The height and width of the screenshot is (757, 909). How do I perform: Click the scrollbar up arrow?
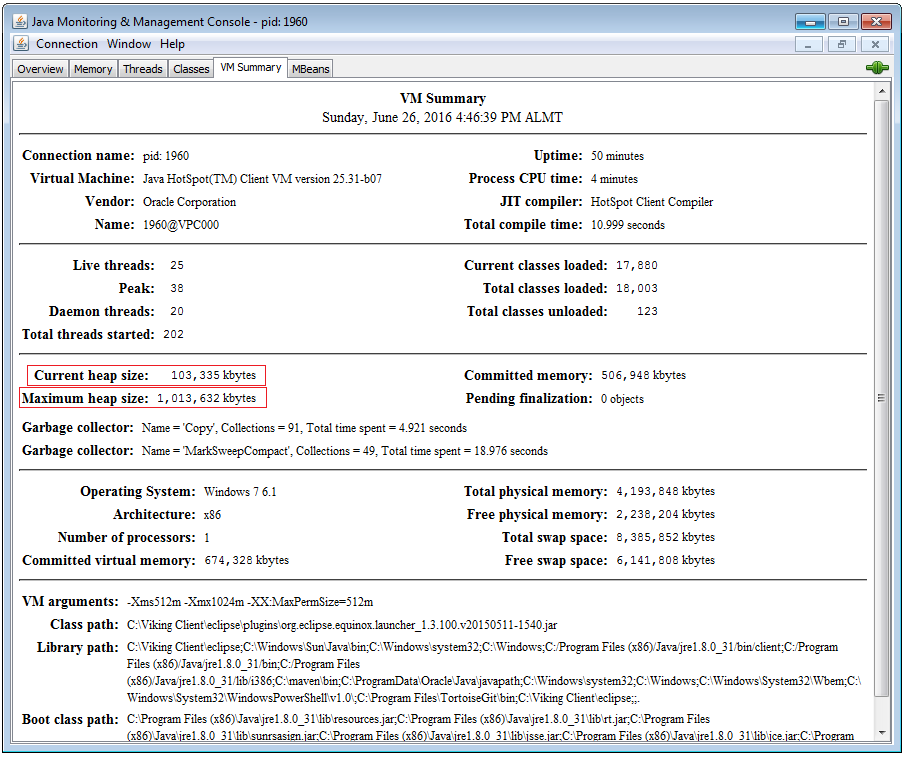(x=882, y=91)
